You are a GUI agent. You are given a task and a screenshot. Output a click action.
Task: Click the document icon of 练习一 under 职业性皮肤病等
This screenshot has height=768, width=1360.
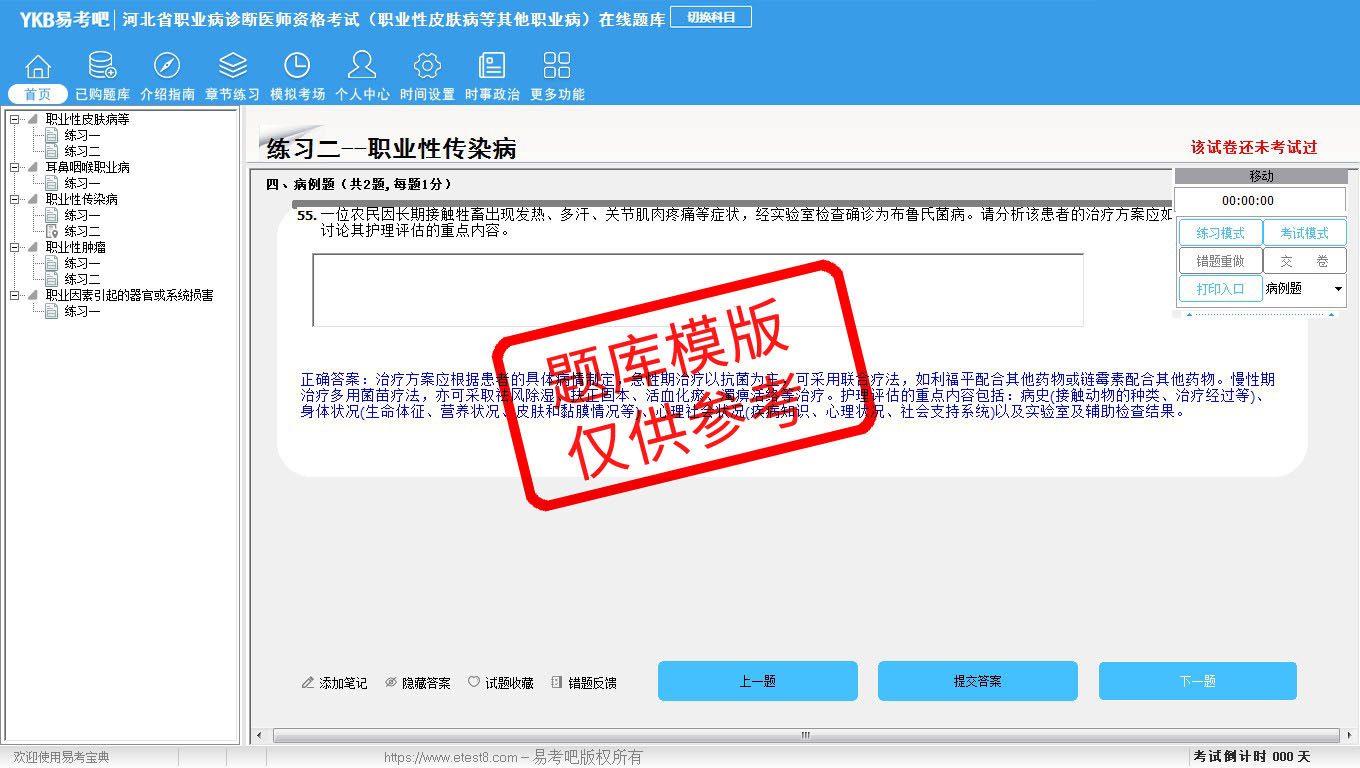click(52, 135)
